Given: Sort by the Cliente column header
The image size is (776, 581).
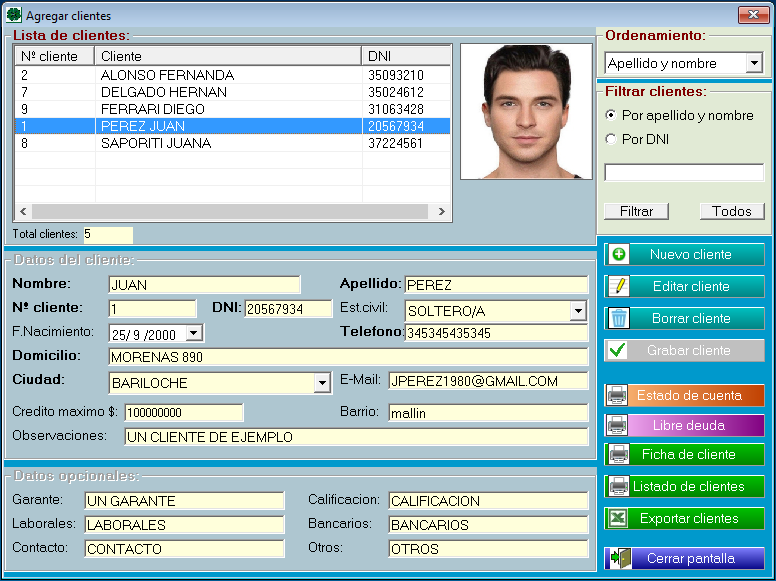Looking at the screenshot, I should (x=228, y=56).
